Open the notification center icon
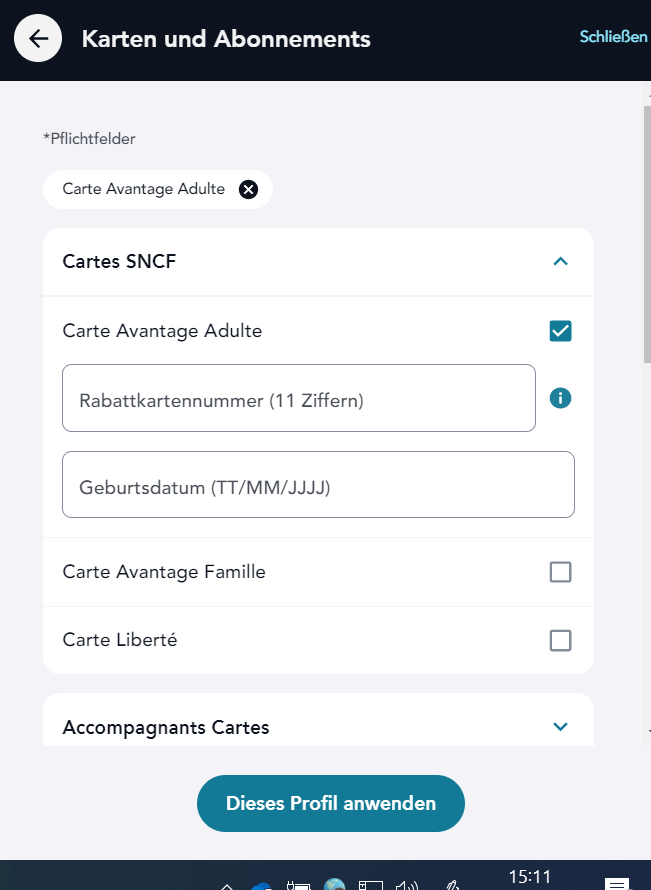 point(618,884)
